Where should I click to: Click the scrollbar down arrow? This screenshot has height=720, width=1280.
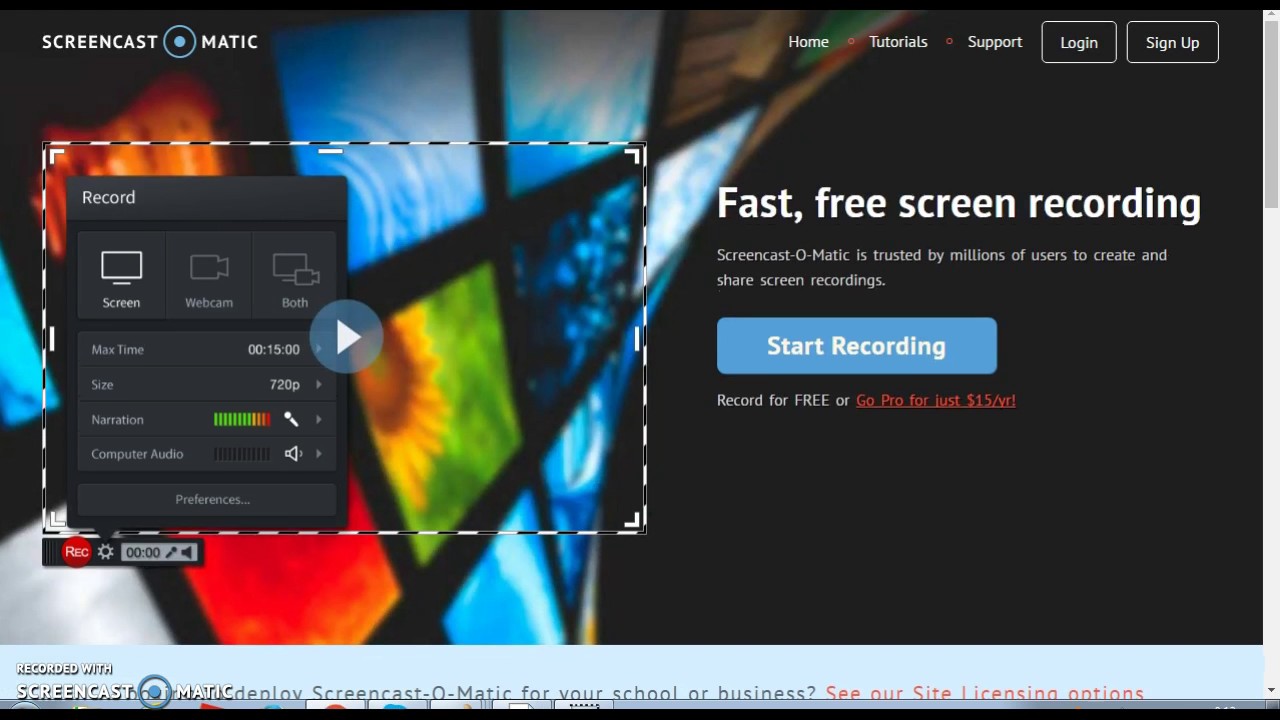[1271, 690]
